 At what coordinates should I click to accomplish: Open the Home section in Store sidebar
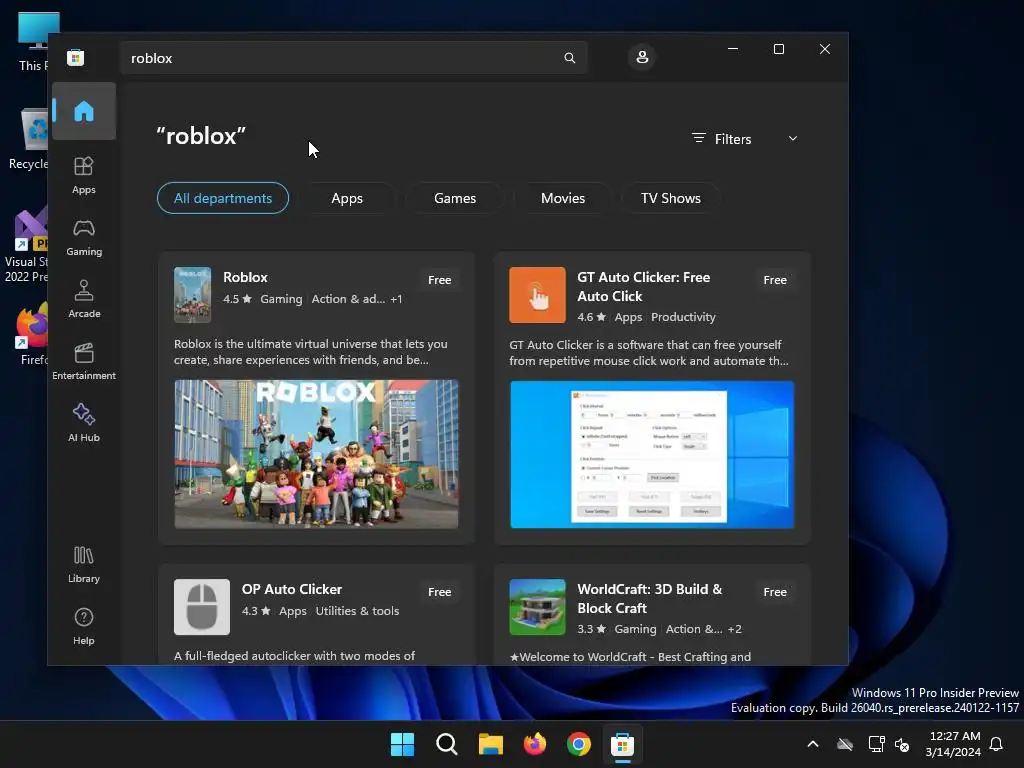point(84,111)
